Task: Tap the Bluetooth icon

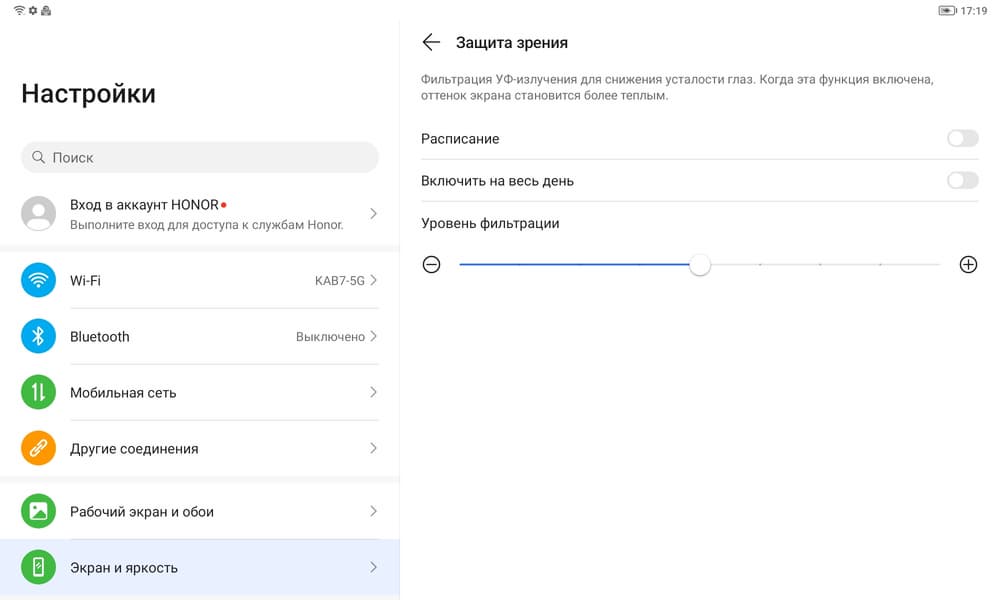Action: [38, 337]
